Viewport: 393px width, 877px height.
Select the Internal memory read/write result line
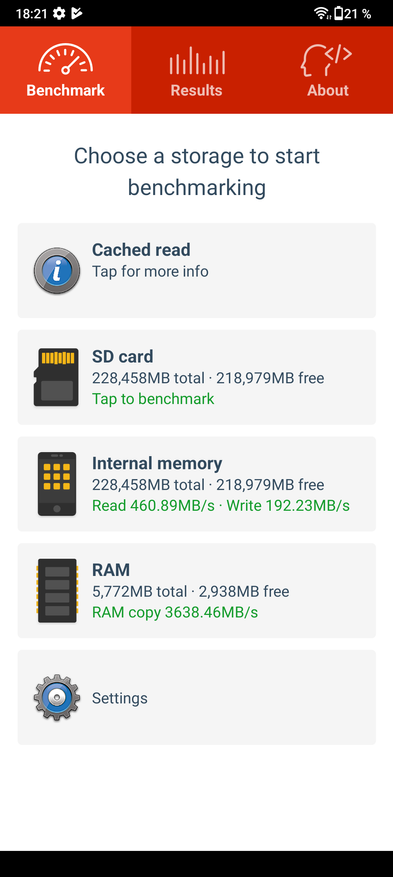(x=221, y=506)
